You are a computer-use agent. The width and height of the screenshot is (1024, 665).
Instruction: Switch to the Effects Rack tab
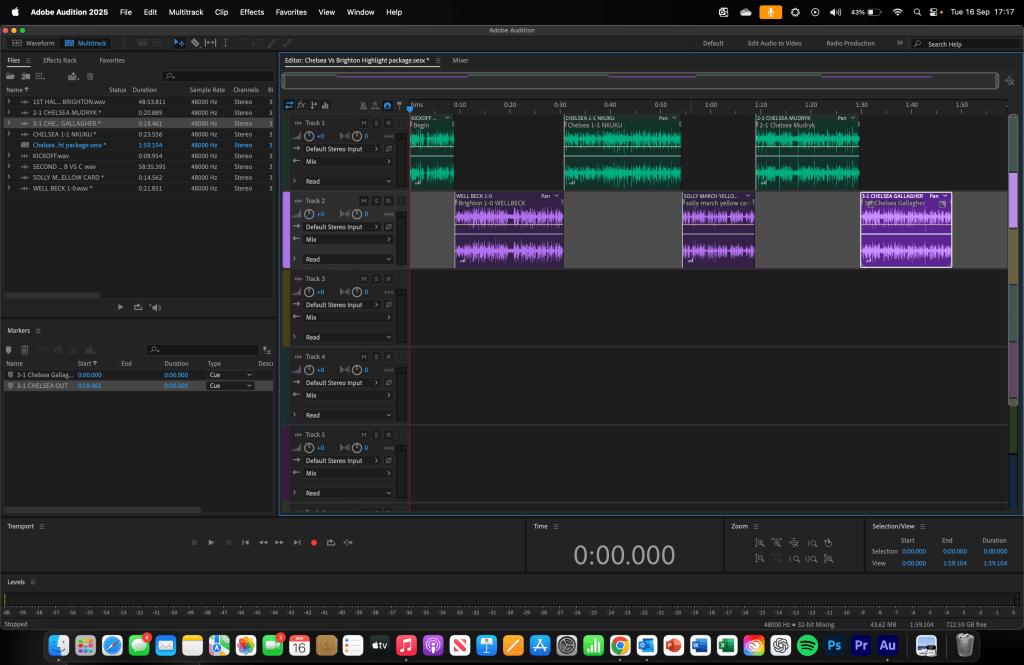[x=59, y=60]
